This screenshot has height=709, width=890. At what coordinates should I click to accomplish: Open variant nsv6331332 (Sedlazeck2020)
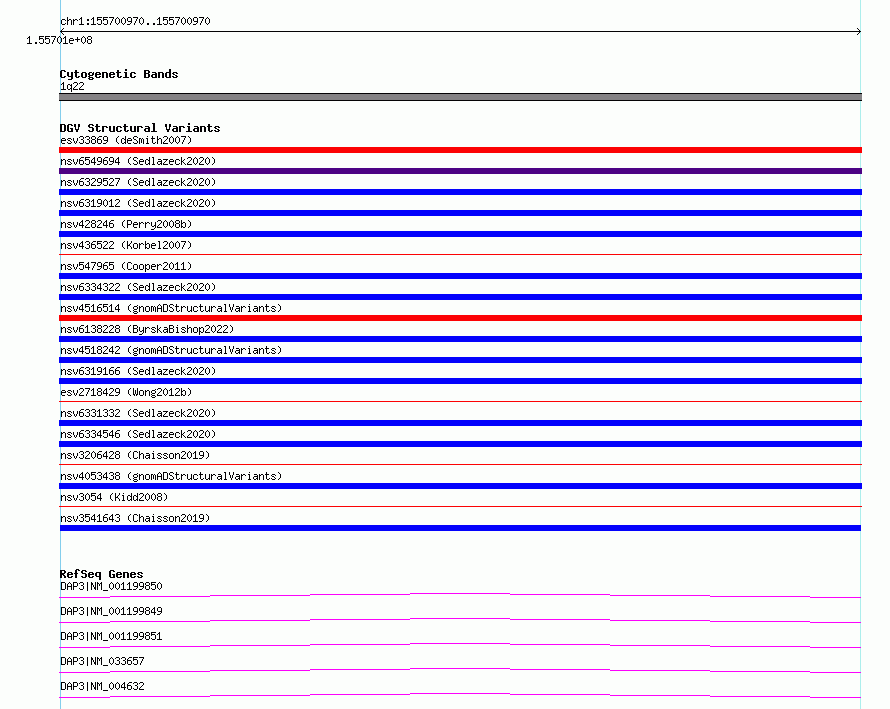pos(138,413)
